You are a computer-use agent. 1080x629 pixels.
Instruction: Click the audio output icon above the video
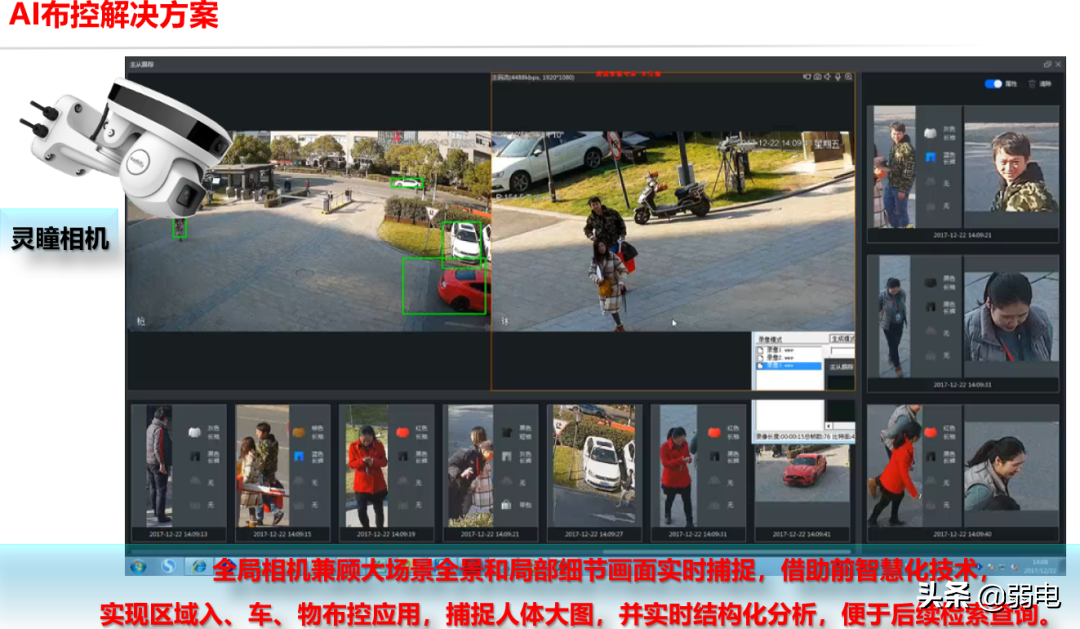[x=827, y=77]
